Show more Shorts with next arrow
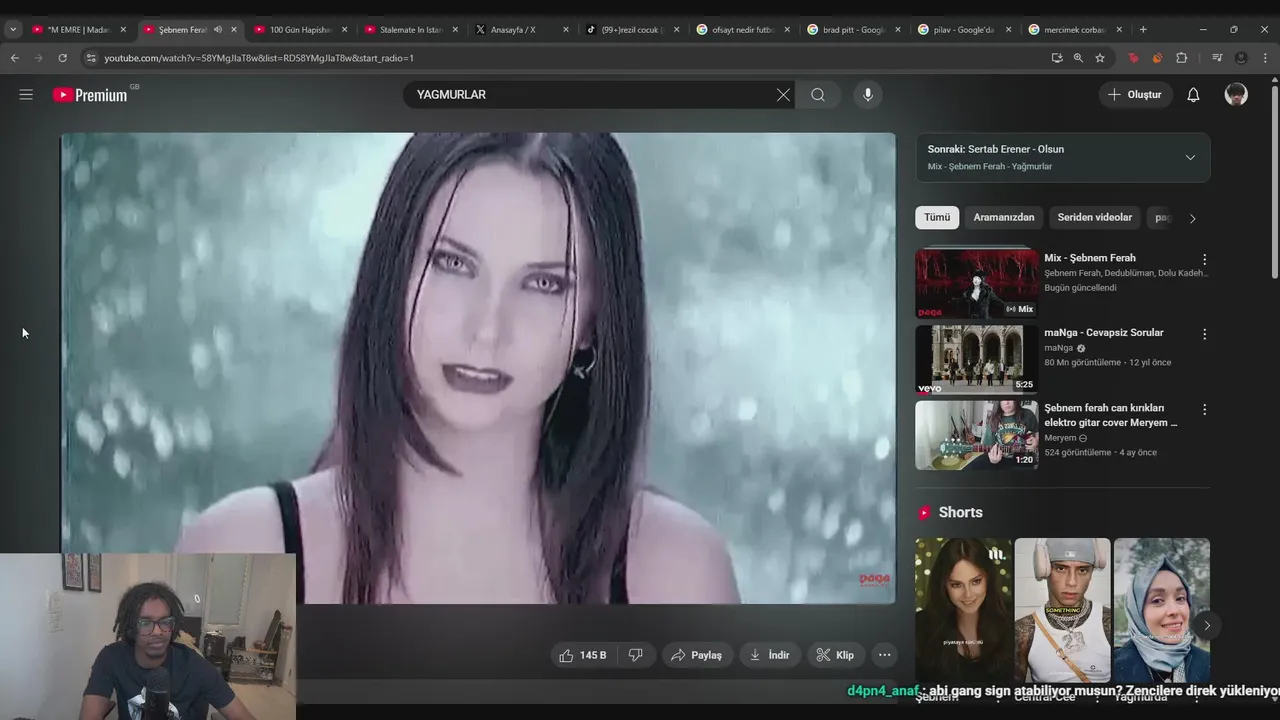Screen dimensions: 1280x720 point(1207,626)
